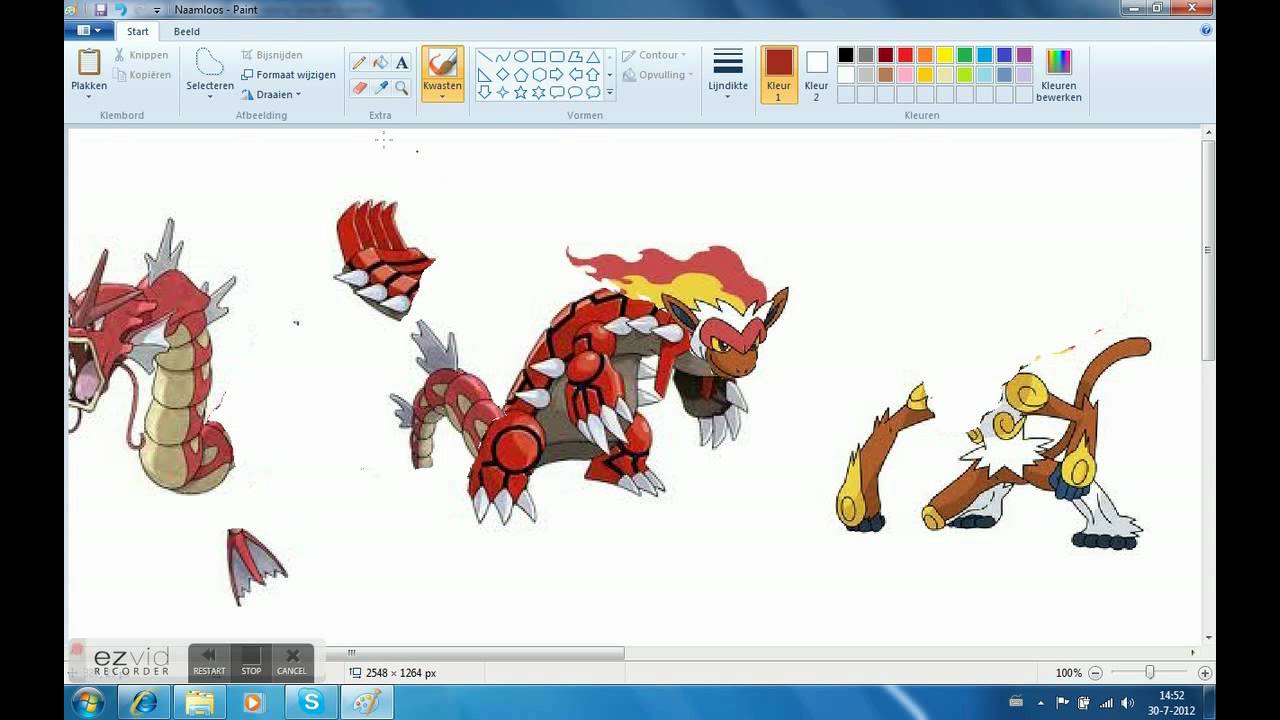Image resolution: width=1280 pixels, height=720 pixels.
Task: Select the Pencil tool
Action: (359, 63)
